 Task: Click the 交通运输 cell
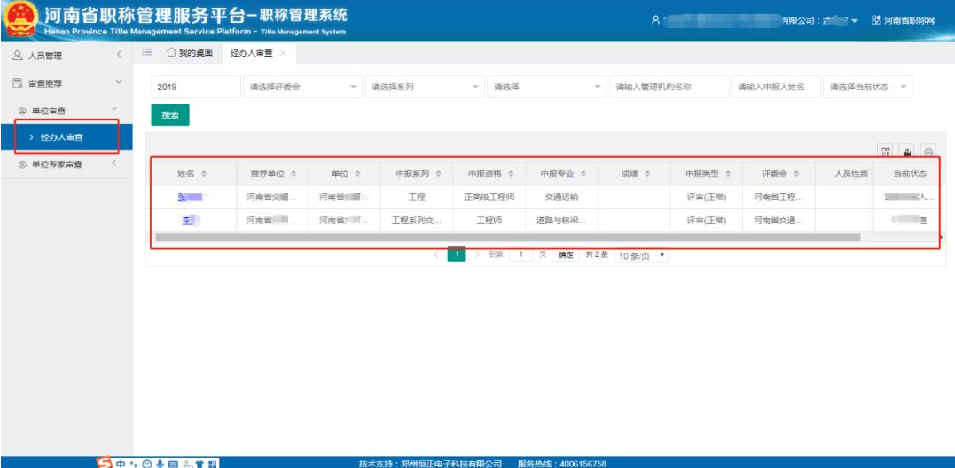[562, 197]
